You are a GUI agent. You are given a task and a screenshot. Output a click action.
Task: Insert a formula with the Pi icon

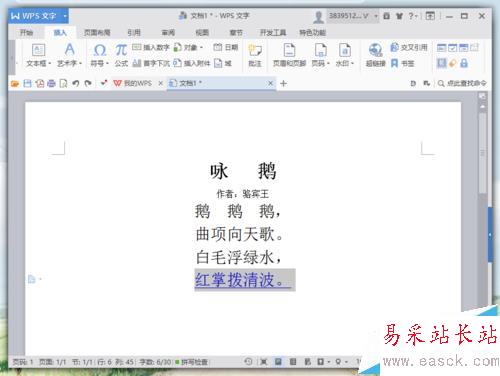point(121,51)
